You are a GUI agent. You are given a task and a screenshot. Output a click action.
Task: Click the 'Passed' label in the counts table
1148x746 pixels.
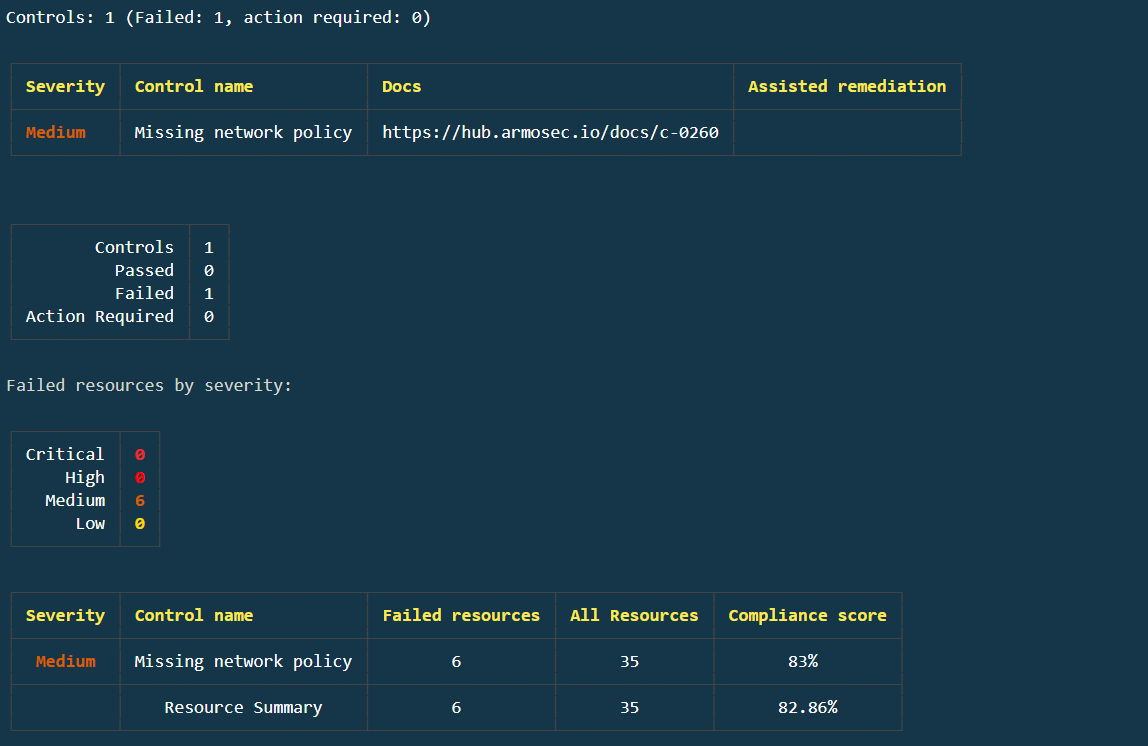[x=144, y=270]
